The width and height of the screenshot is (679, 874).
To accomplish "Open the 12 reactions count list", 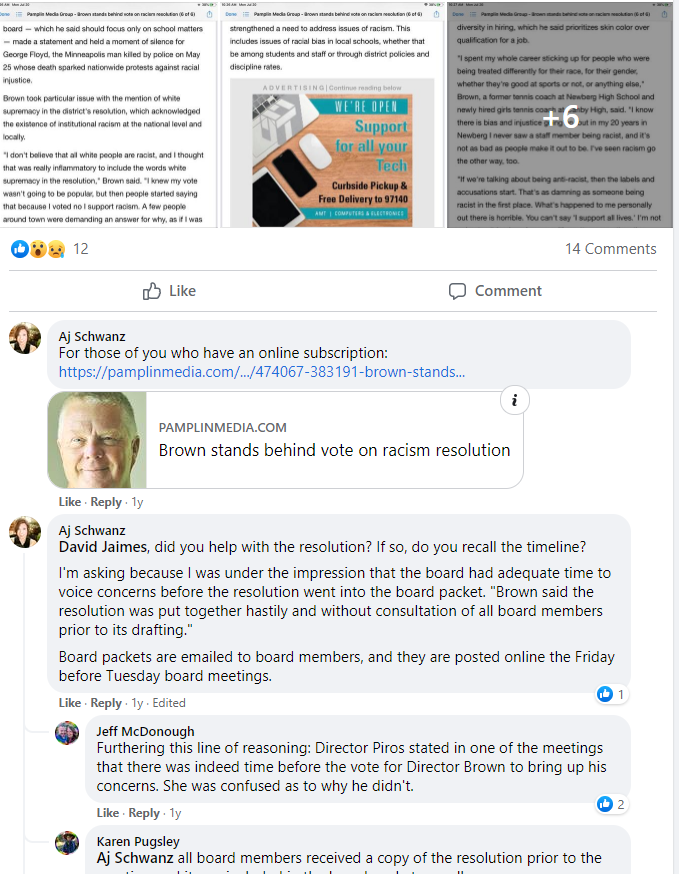I will [x=81, y=249].
